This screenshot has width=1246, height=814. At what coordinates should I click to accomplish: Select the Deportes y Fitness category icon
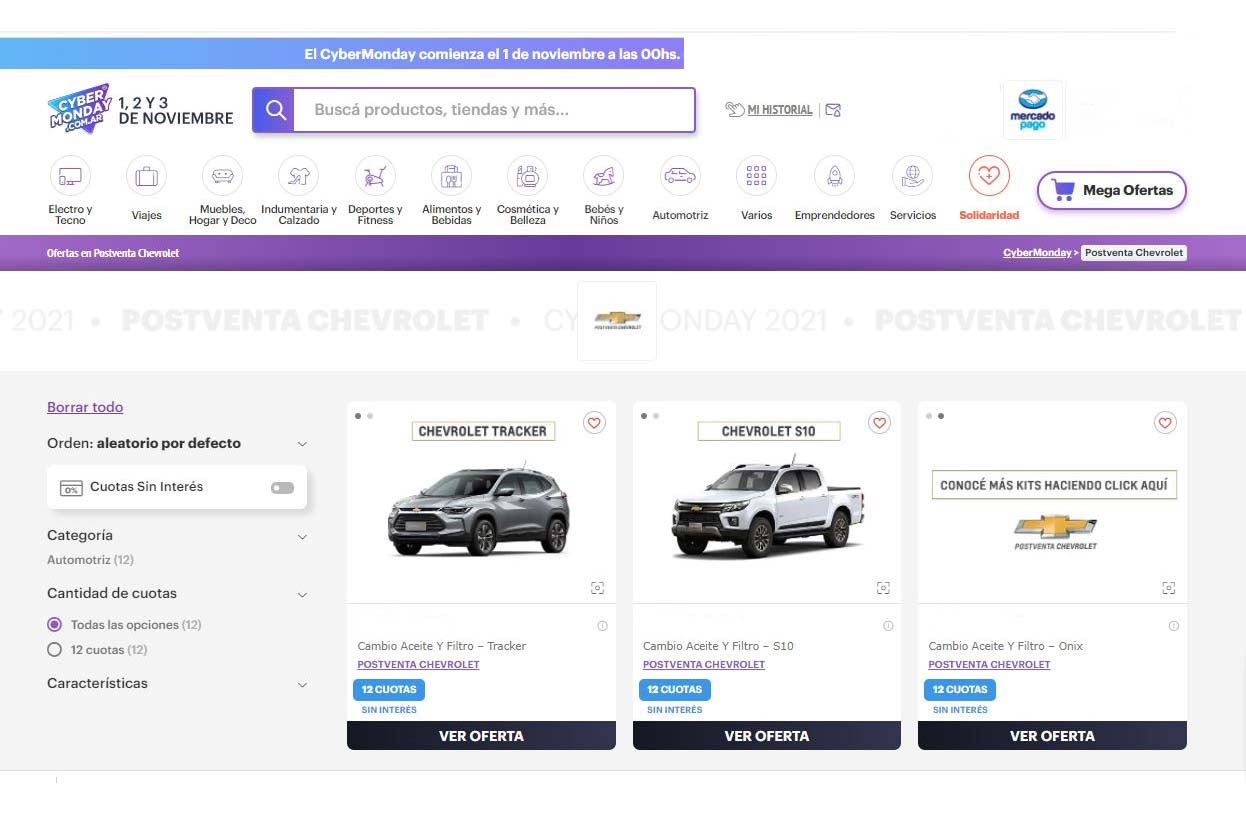coord(375,177)
